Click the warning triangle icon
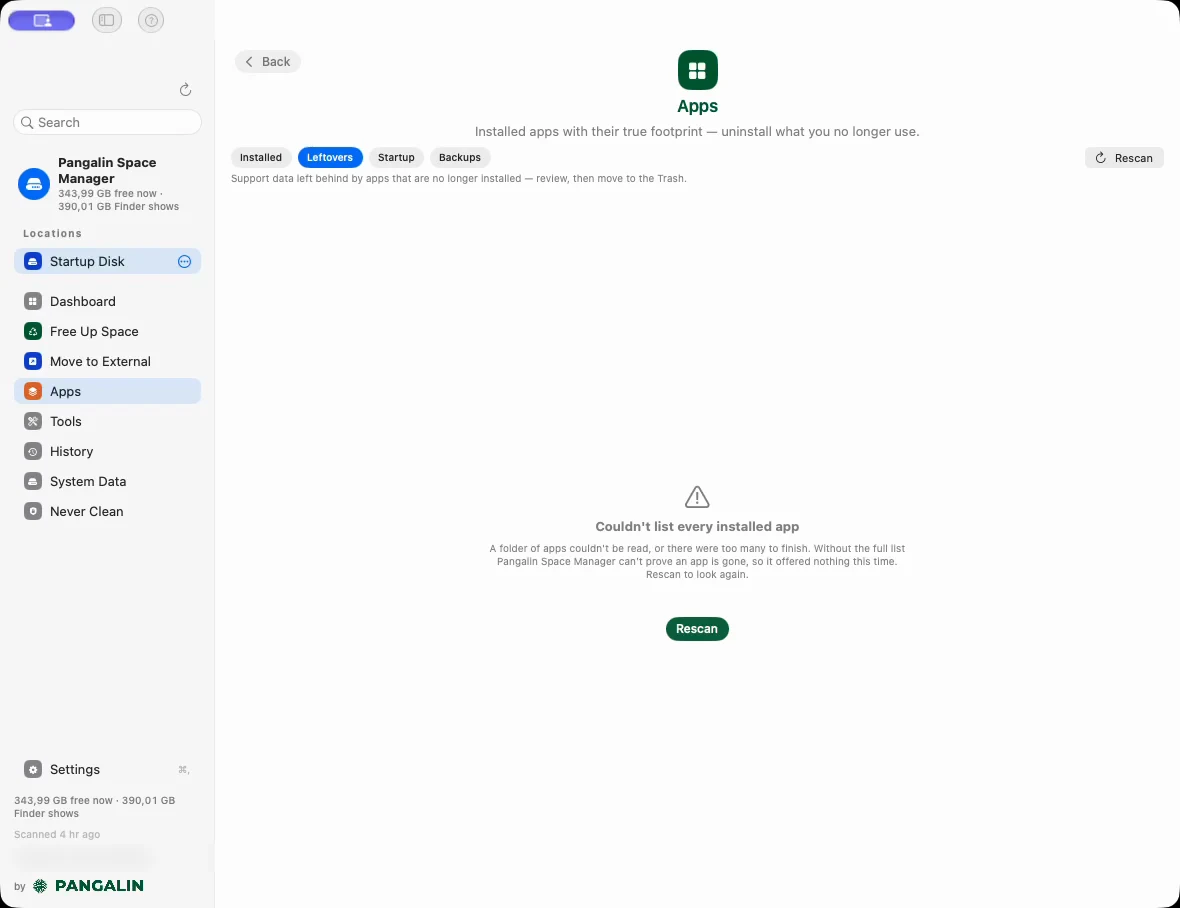Screen dimensions: 1180x908 tap(697, 497)
